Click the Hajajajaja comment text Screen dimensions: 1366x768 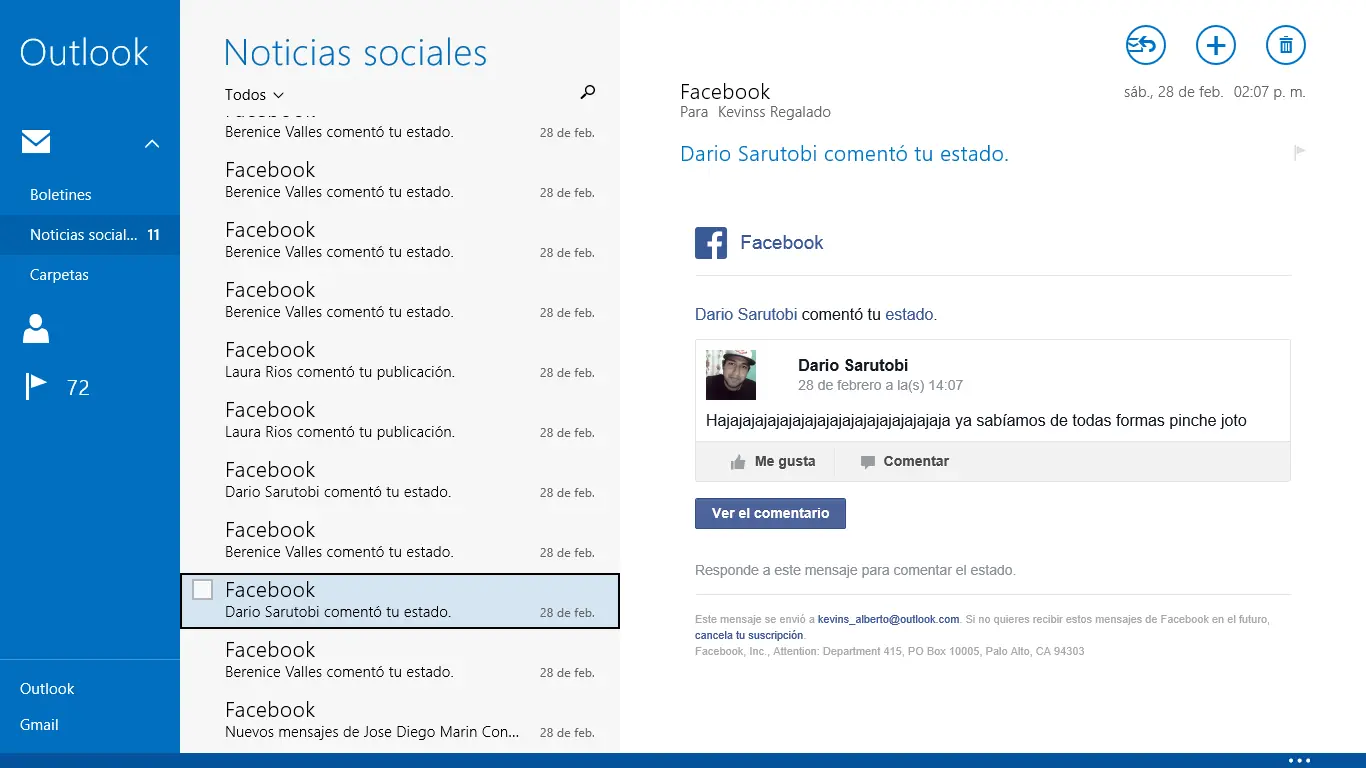976,421
